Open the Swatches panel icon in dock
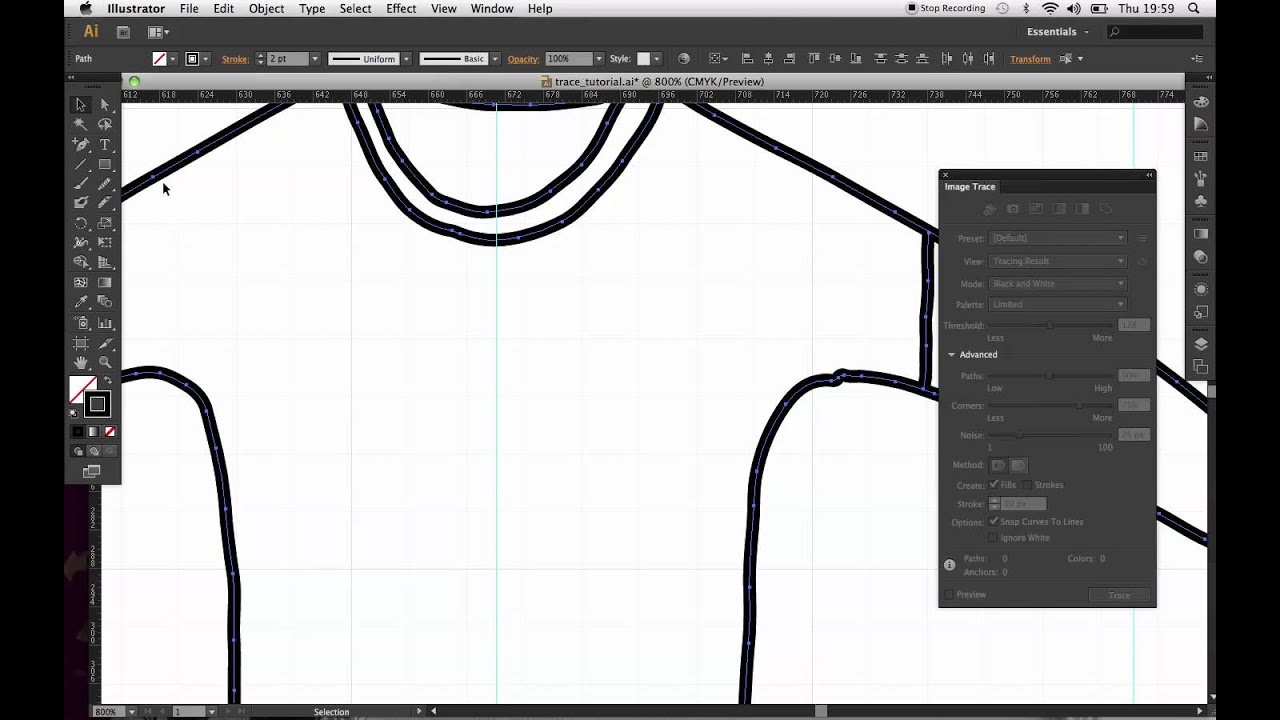This screenshot has width=1280, height=720. pyautogui.click(x=1201, y=156)
